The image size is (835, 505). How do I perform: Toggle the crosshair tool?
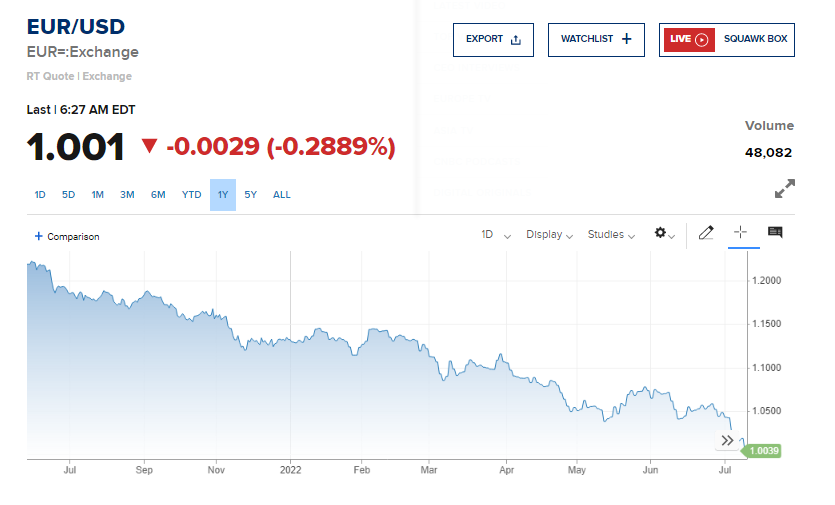pyautogui.click(x=740, y=233)
